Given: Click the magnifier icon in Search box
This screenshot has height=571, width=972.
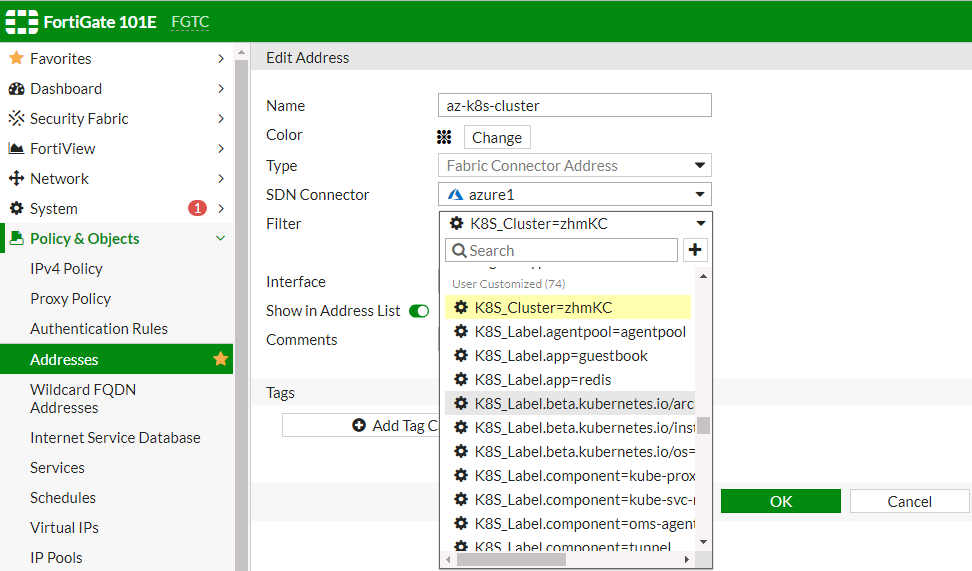Looking at the screenshot, I should pyautogui.click(x=459, y=250).
